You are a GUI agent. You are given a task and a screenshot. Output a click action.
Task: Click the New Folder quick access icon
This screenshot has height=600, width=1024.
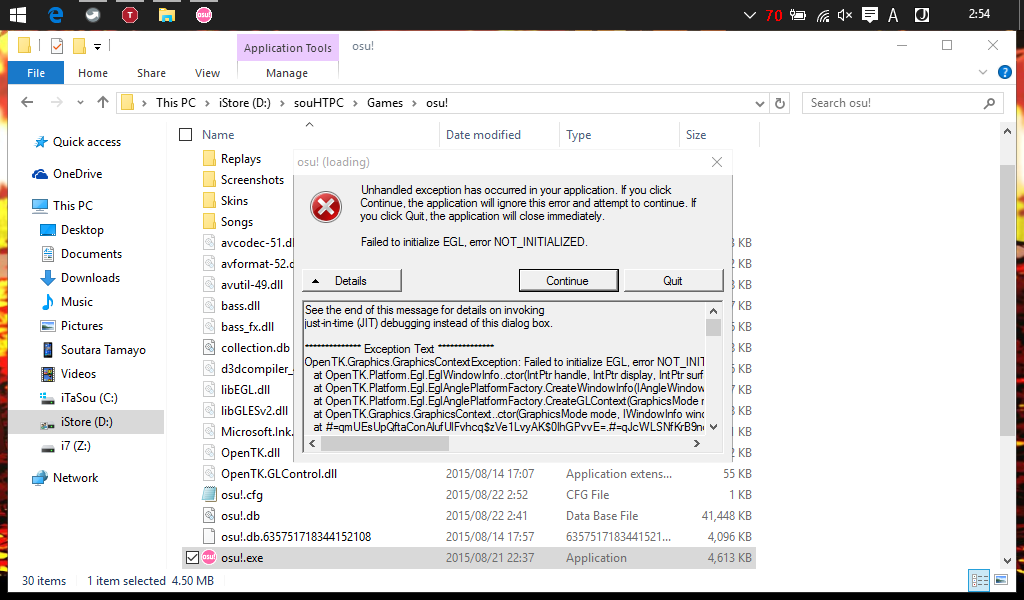[x=80, y=46]
